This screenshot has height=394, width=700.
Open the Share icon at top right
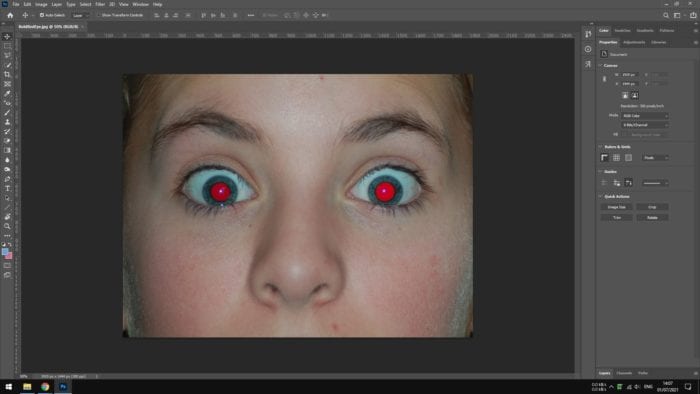click(x=693, y=15)
